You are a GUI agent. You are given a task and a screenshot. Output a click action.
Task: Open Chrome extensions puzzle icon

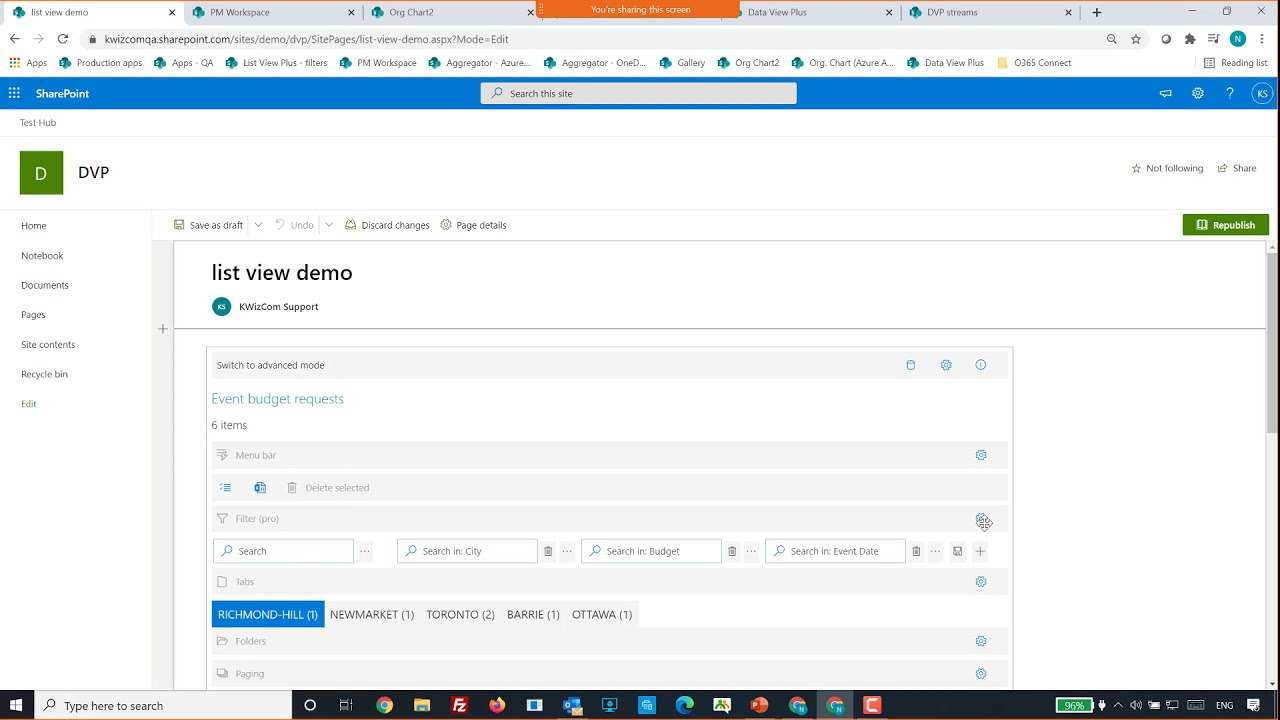(1190, 39)
